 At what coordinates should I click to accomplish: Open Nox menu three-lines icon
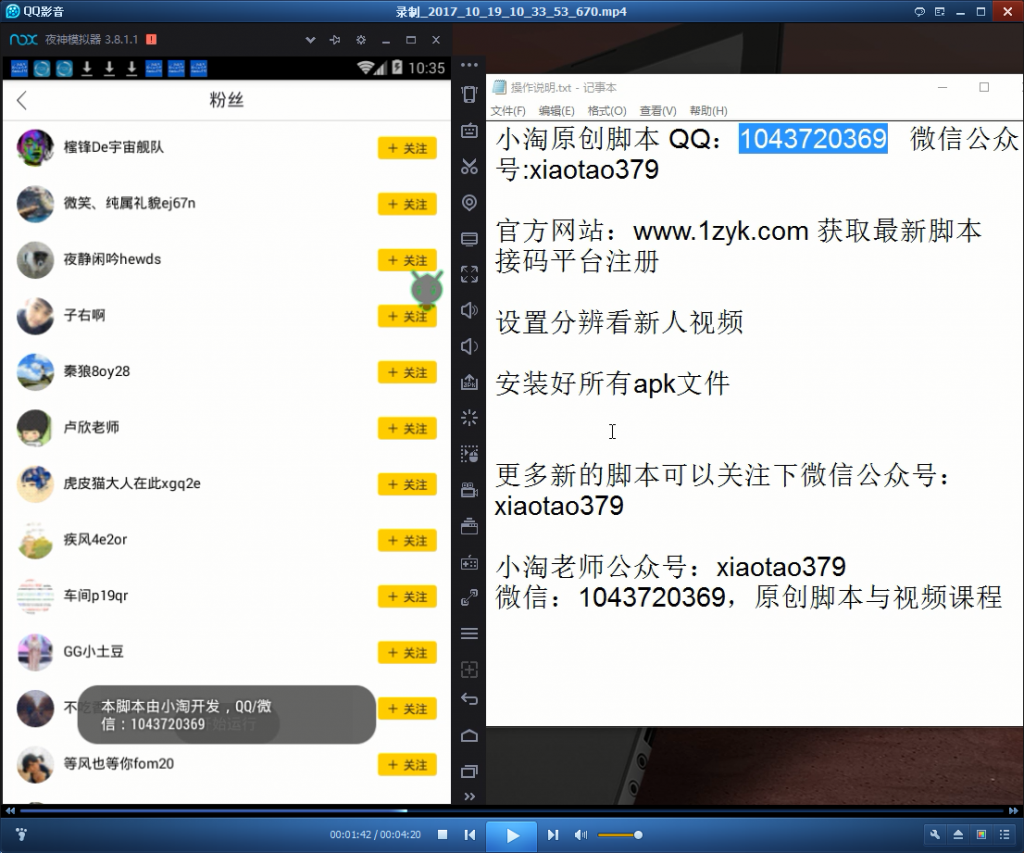coord(469,634)
